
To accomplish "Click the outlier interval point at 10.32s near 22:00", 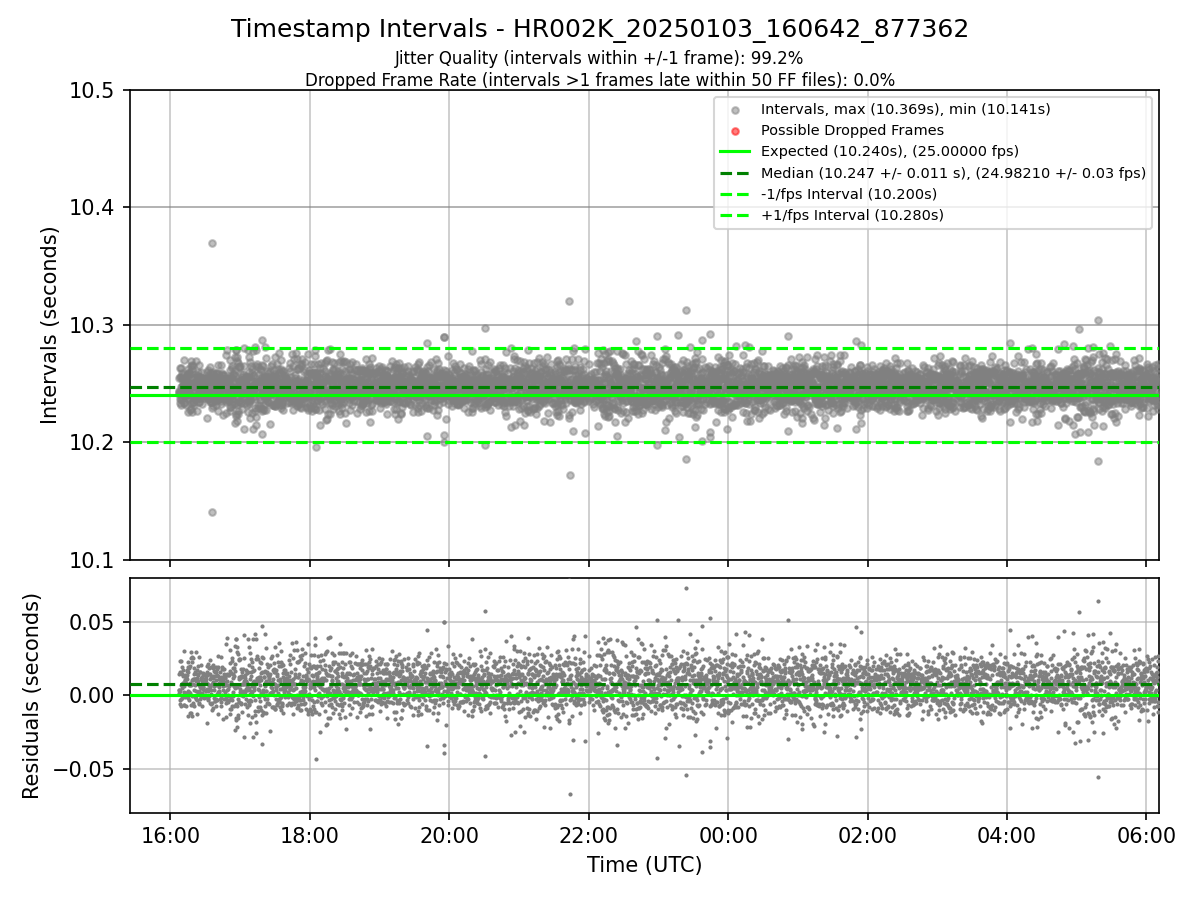I will coord(569,301).
